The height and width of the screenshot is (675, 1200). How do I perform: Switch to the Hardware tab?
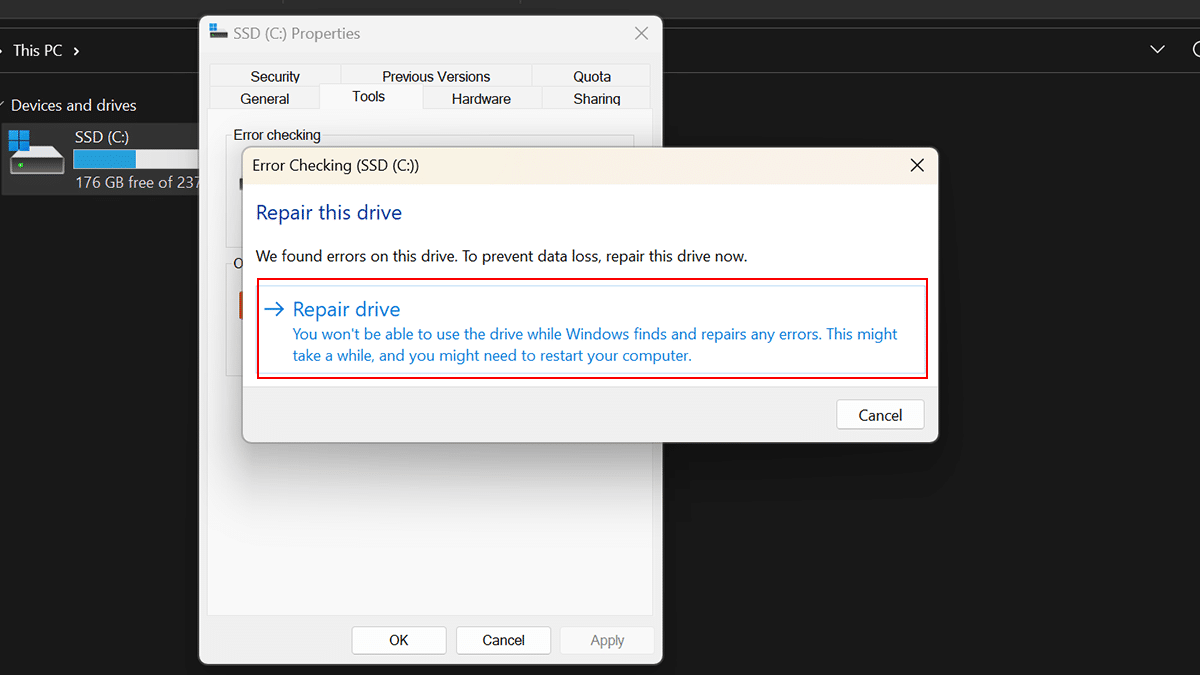481,99
